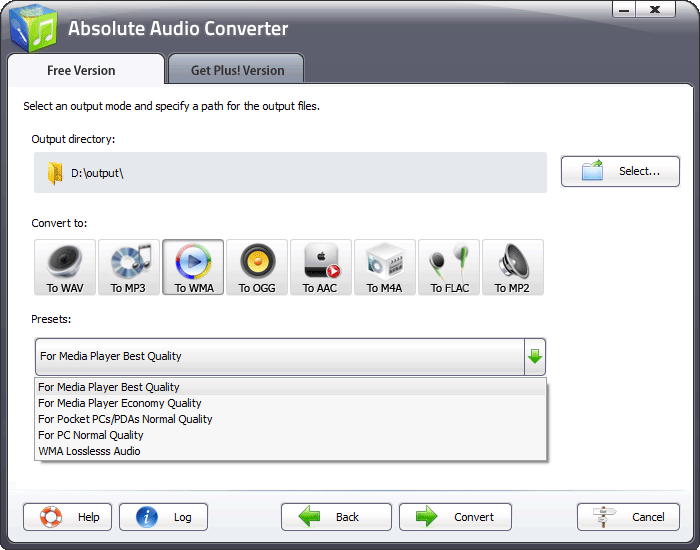Go Back to the previous step
The image size is (700, 550).
(x=337, y=517)
